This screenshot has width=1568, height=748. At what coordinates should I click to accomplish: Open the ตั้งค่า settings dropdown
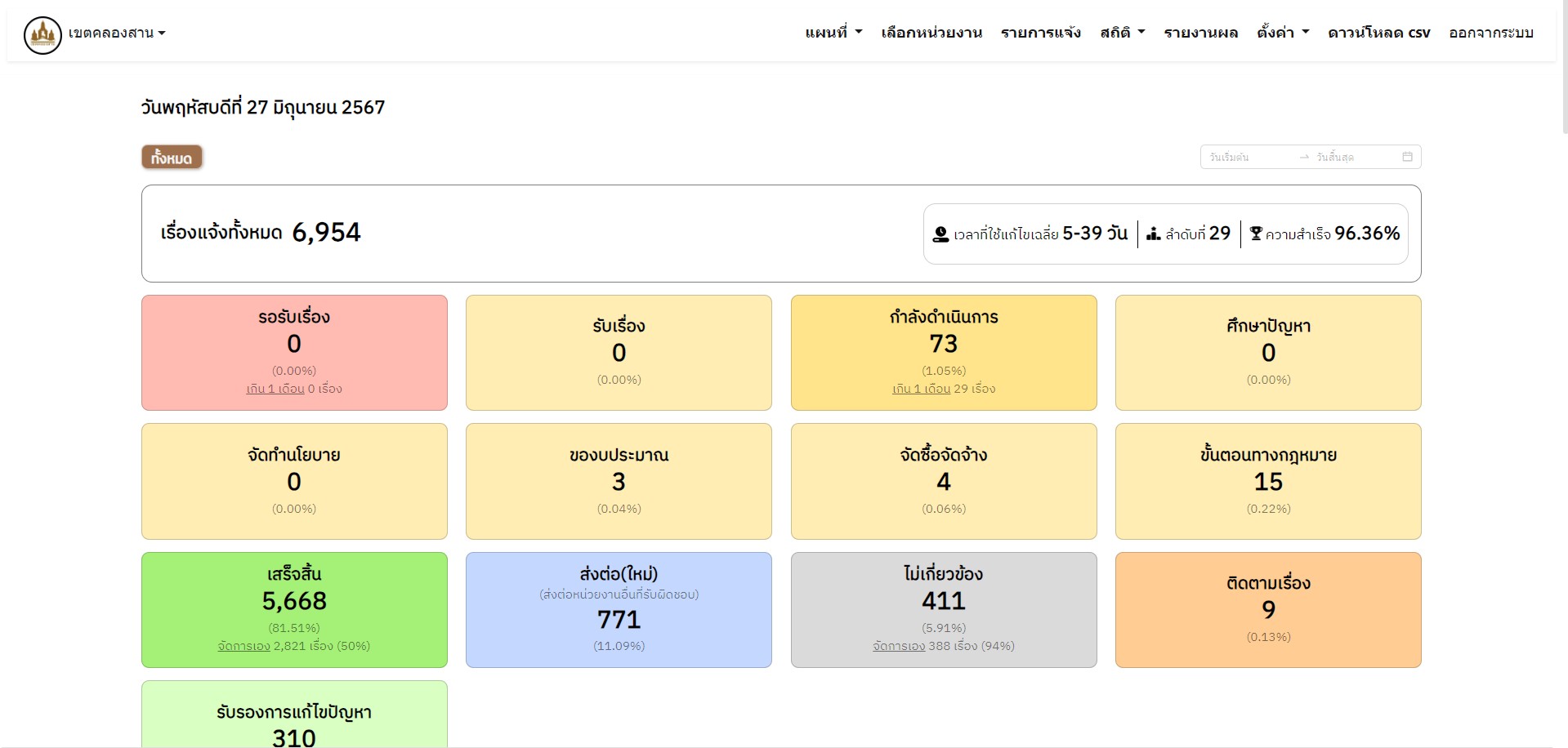[1282, 33]
